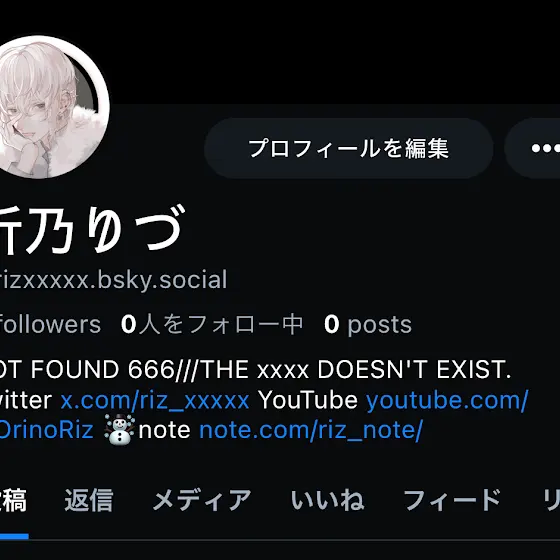Open the three-dot more options menu
Viewport: 560px width, 560px height.
pos(533,148)
